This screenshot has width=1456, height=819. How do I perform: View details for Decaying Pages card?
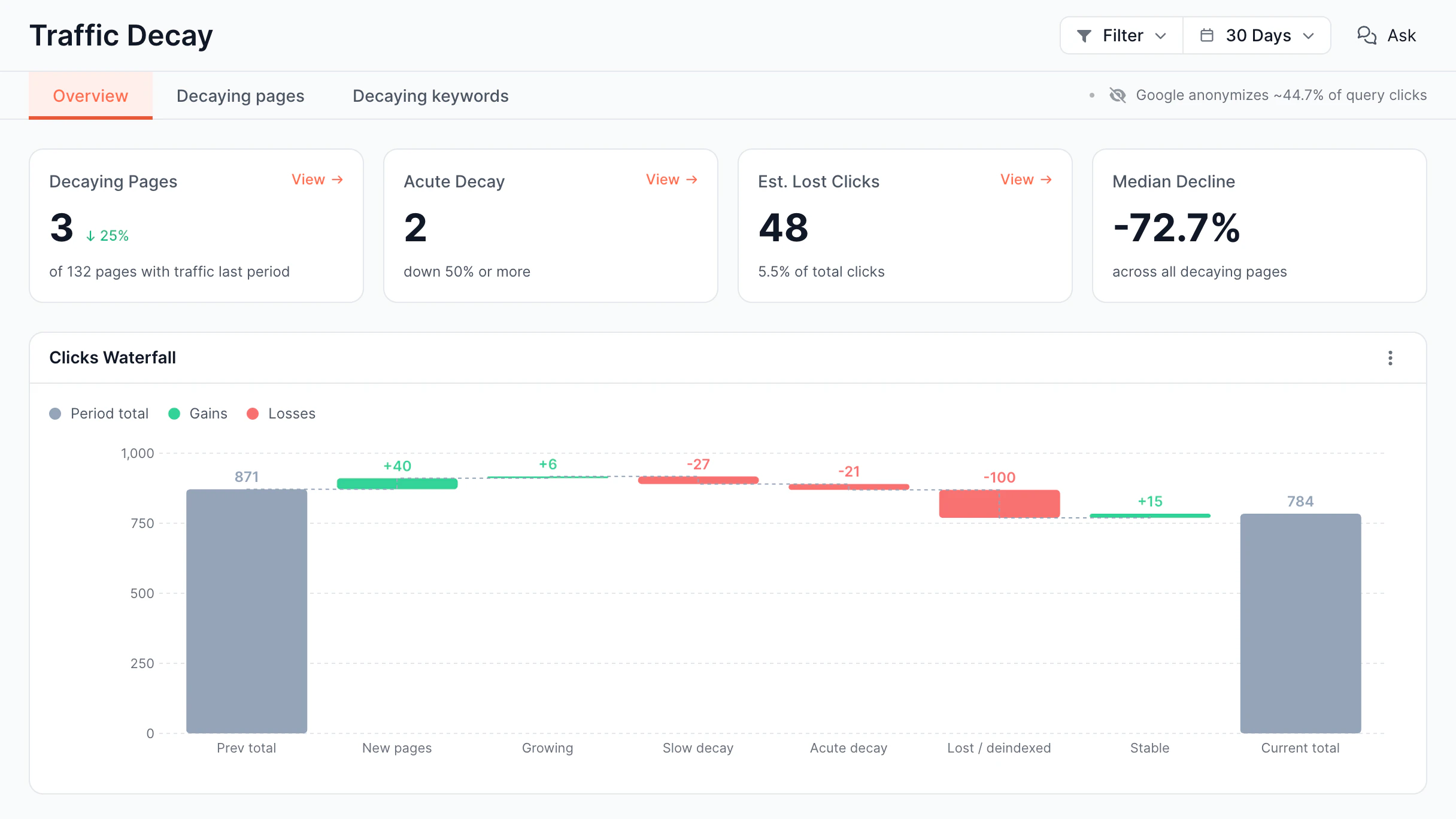pyautogui.click(x=317, y=180)
